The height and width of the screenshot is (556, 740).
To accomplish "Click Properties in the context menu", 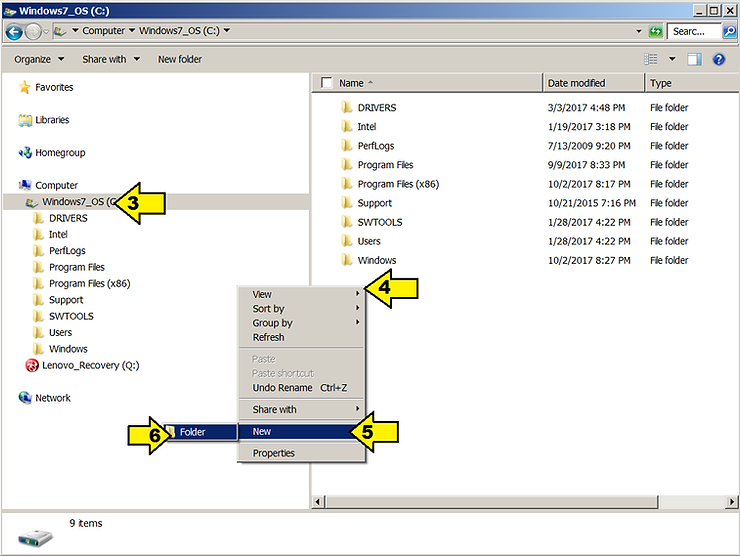I will (273, 453).
